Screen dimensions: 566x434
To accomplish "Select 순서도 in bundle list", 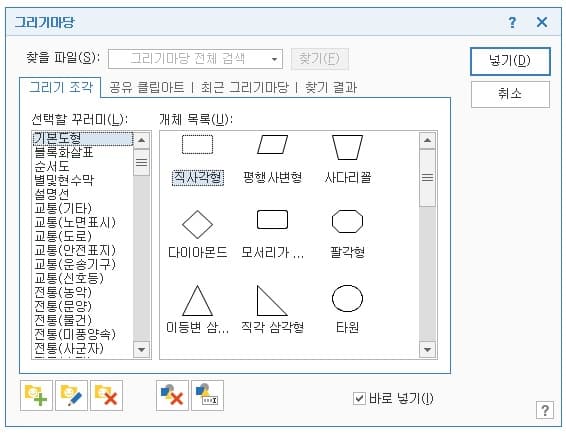I will [x=83, y=166].
